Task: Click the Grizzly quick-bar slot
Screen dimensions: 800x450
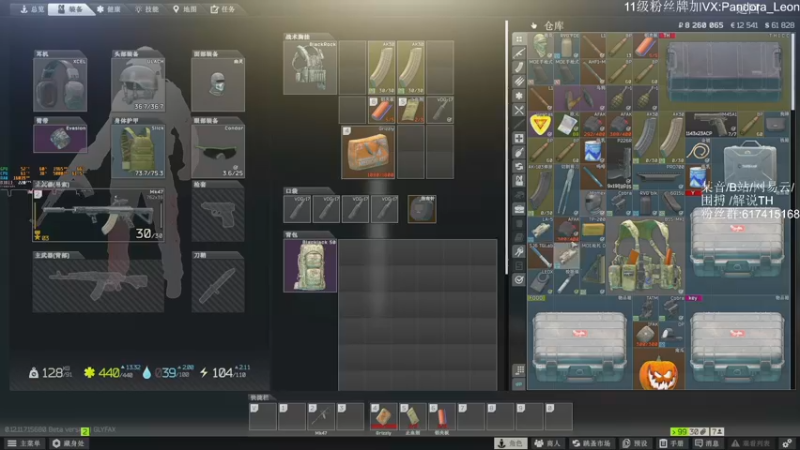Action: [383, 416]
